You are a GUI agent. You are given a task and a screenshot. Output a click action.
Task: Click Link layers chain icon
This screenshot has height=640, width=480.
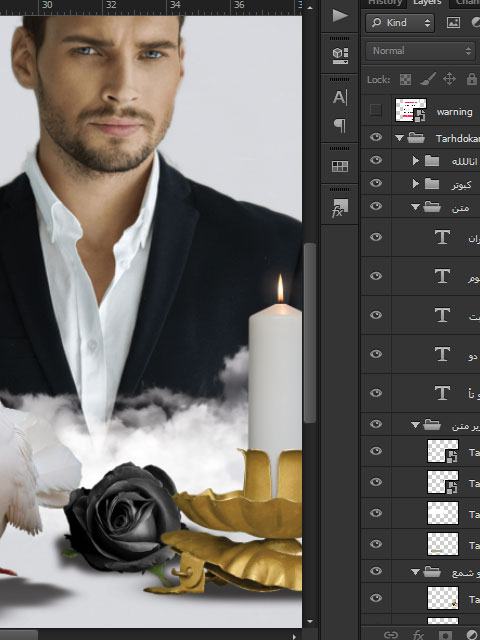pos(391,635)
